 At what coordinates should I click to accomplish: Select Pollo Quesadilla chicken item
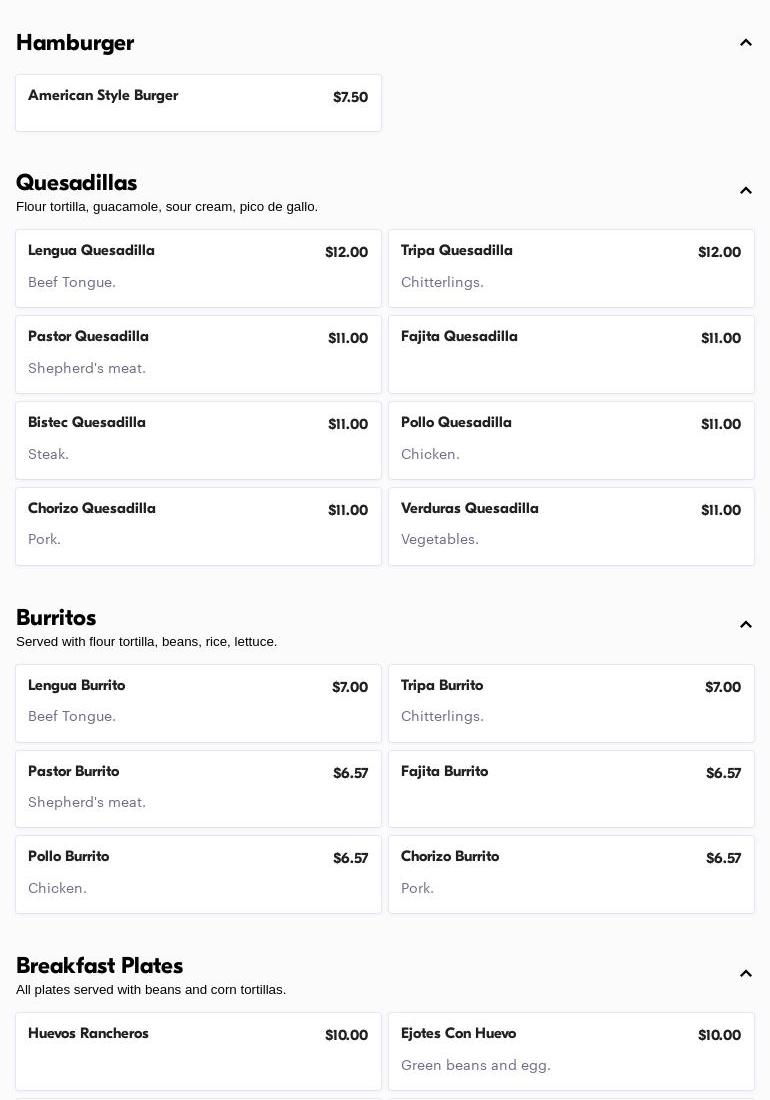pos(571,440)
